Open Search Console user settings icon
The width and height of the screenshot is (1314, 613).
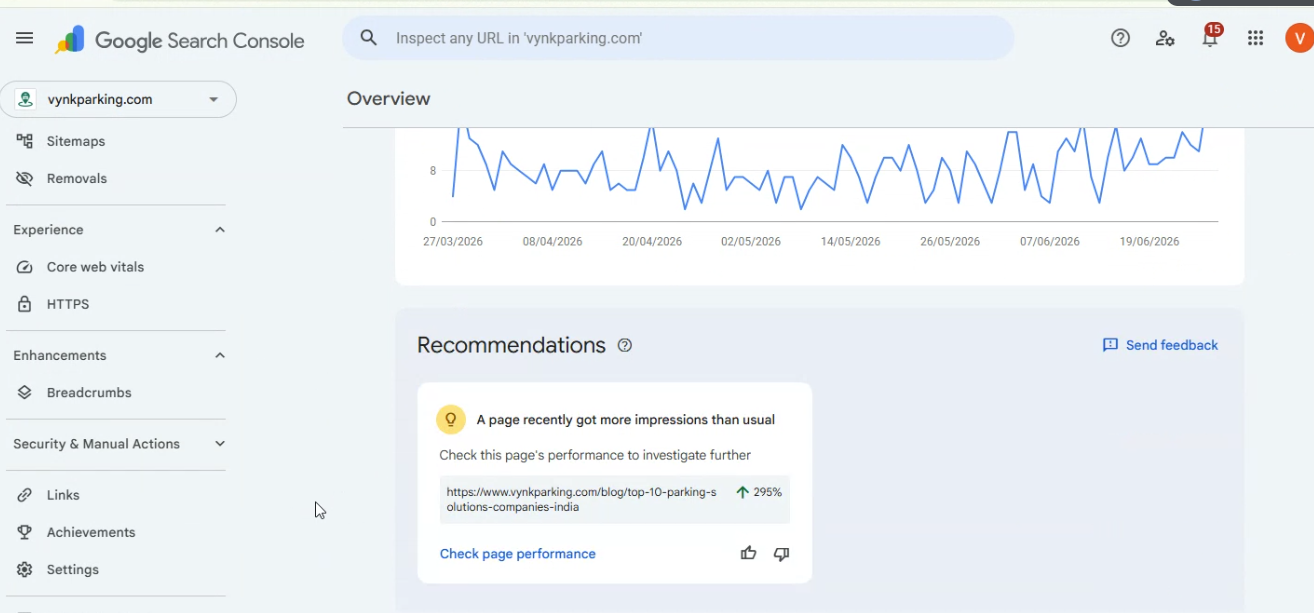click(x=1165, y=39)
